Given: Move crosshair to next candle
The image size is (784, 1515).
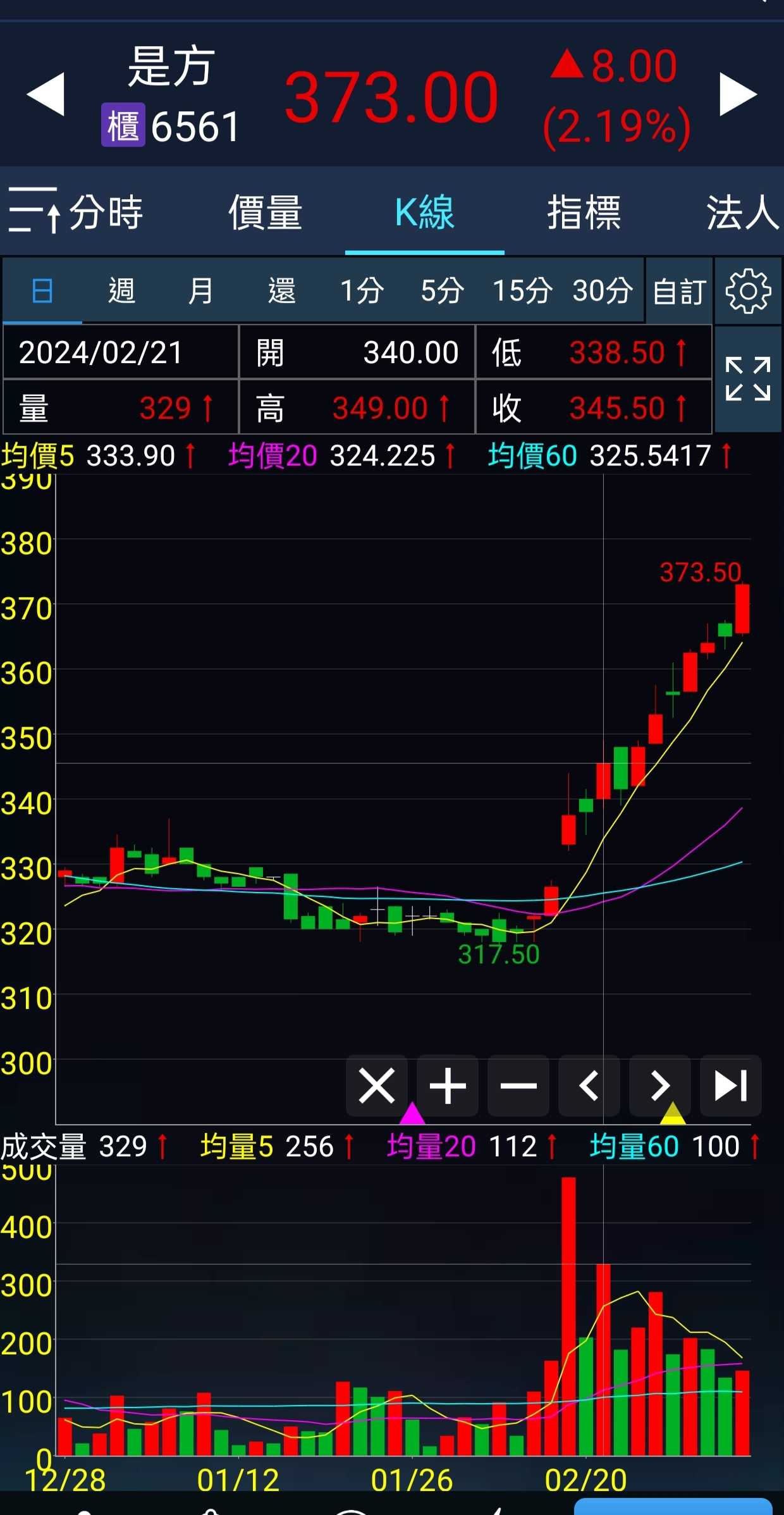Looking at the screenshot, I should coord(660,1085).
